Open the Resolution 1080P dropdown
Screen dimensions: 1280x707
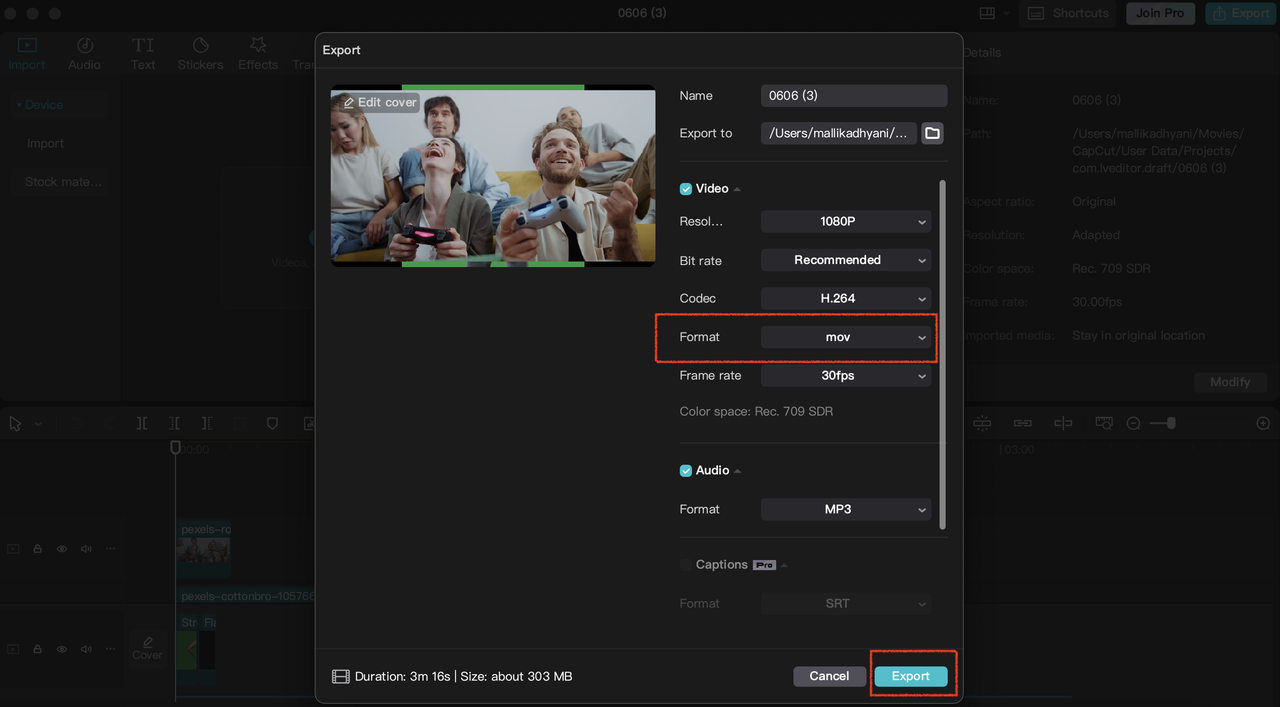click(846, 222)
